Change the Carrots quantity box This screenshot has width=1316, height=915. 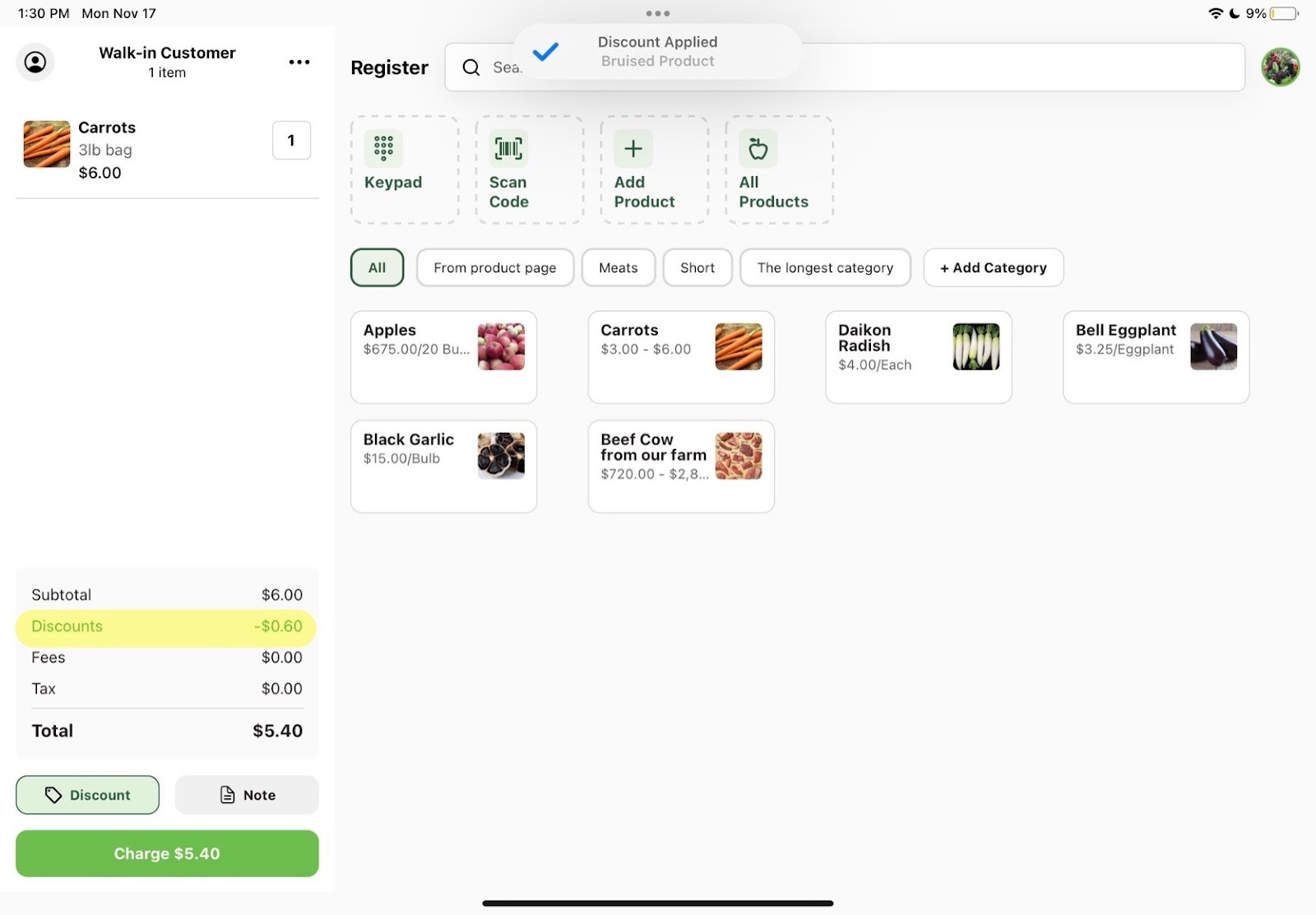tap(291, 141)
